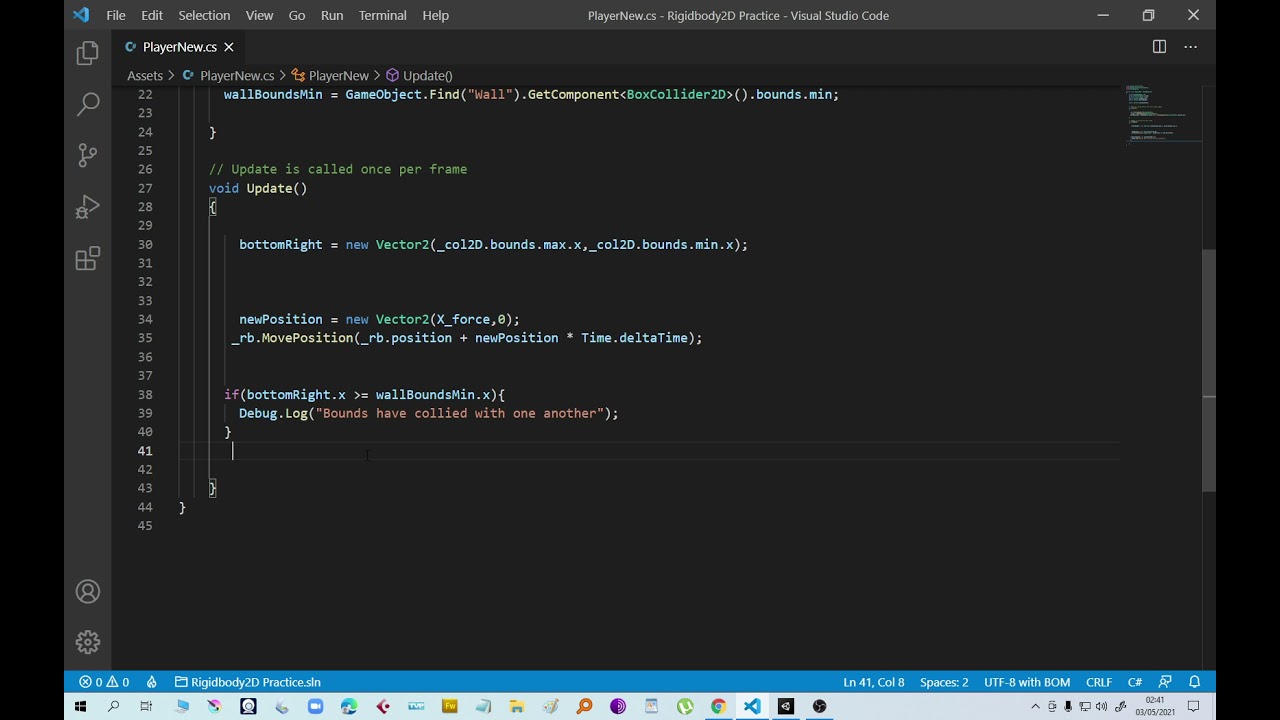Open the feedback icon in the status bar
The height and width of the screenshot is (720, 1280).
1165,682
